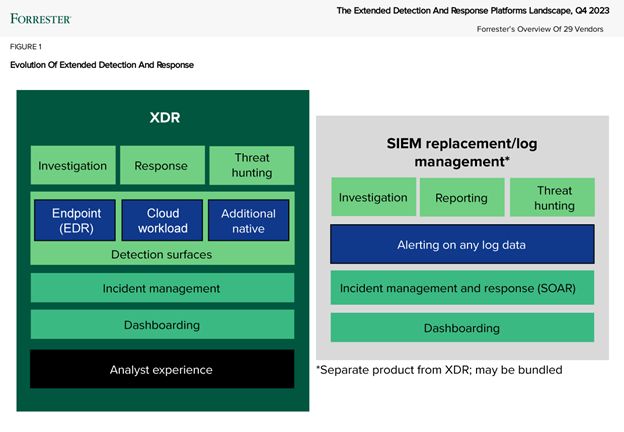Select the Alerting on any log data bar
The width and height of the screenshot is (624, 432).
tap(462, 243)
